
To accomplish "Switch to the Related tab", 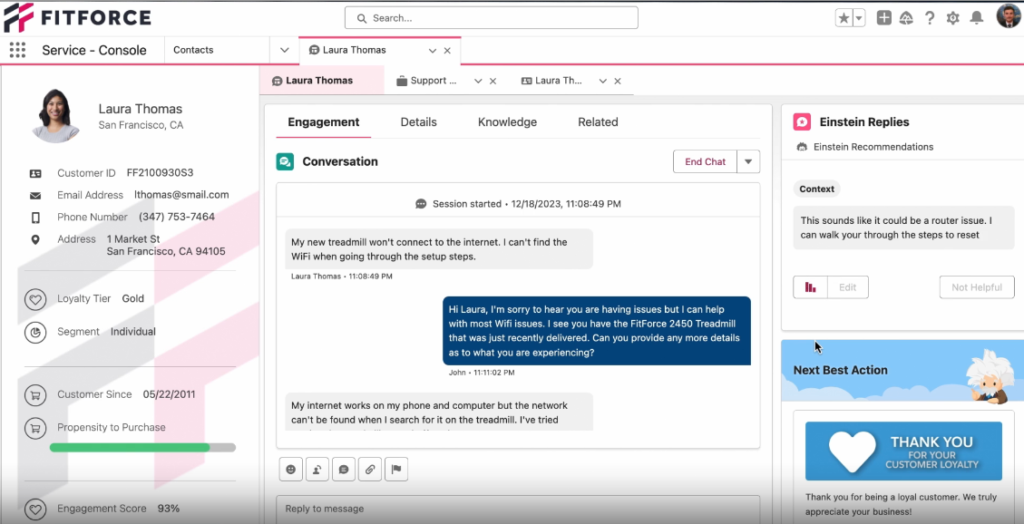I will [598, 122].
